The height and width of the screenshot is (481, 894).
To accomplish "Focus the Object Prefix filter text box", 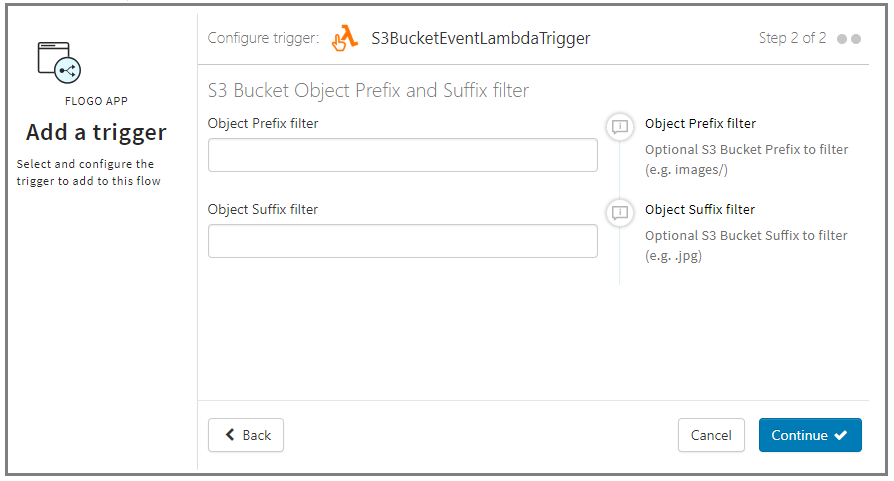I will [x=402, y=155].
